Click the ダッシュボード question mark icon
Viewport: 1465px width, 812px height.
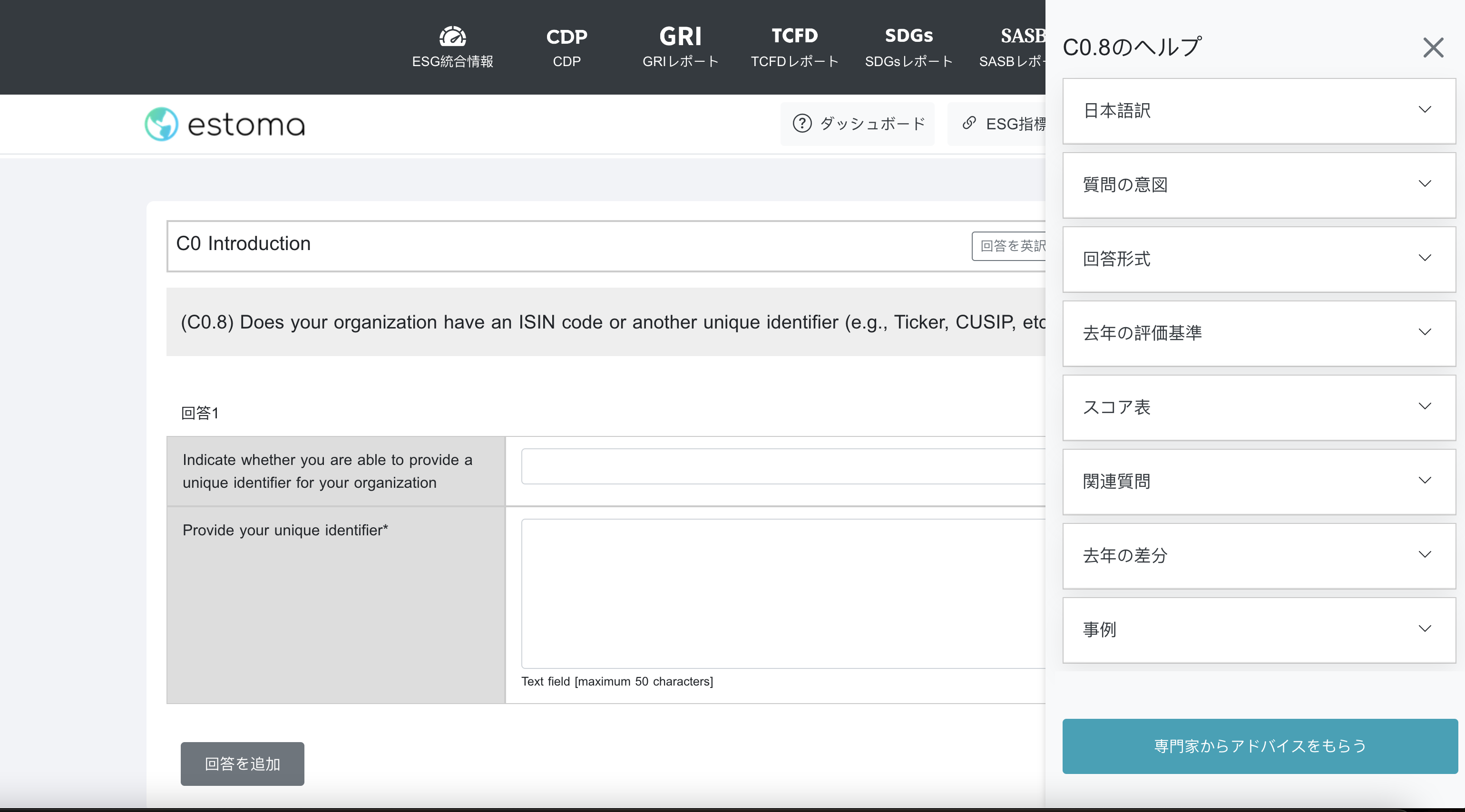(x=802, y=123)
